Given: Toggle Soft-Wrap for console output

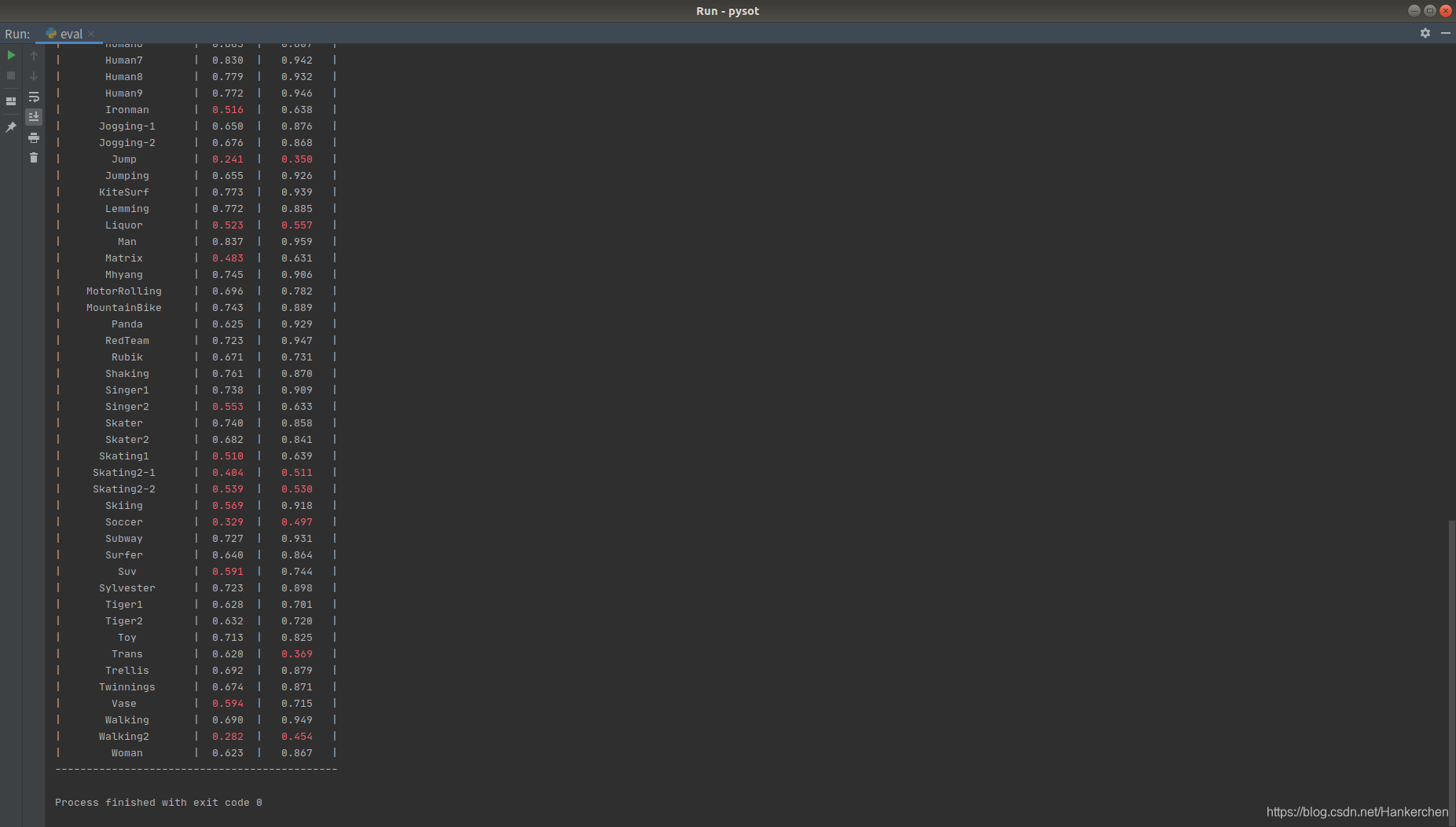Looking at the screenshot, I should click(34, 97).
